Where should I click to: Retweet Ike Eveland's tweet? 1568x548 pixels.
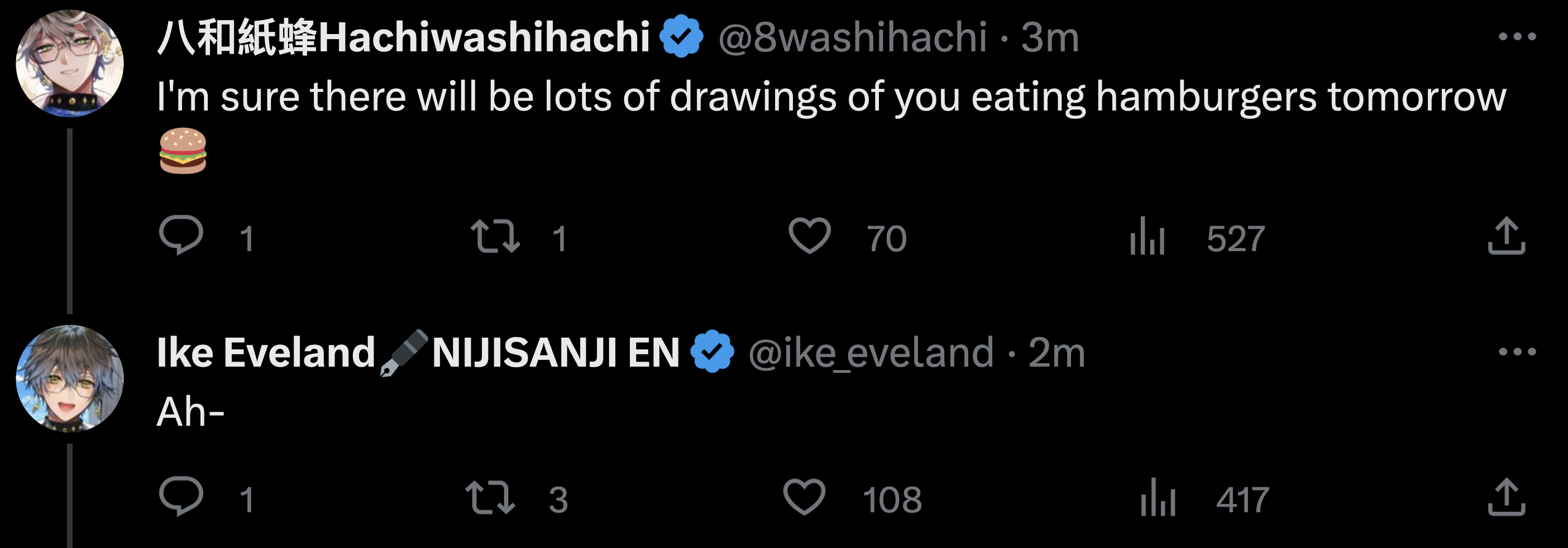pyautogui.click(x=490, y=498)
